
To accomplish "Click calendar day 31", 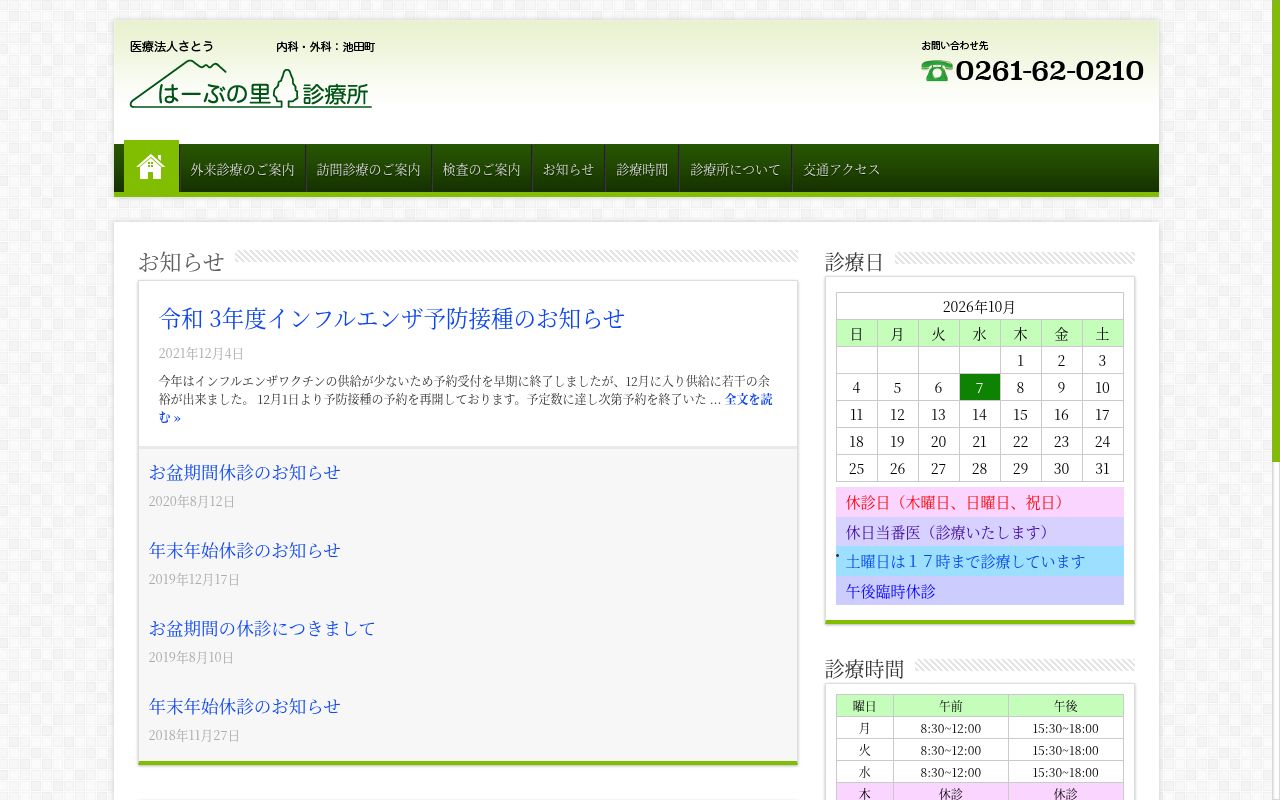I will pos(1102,468).
